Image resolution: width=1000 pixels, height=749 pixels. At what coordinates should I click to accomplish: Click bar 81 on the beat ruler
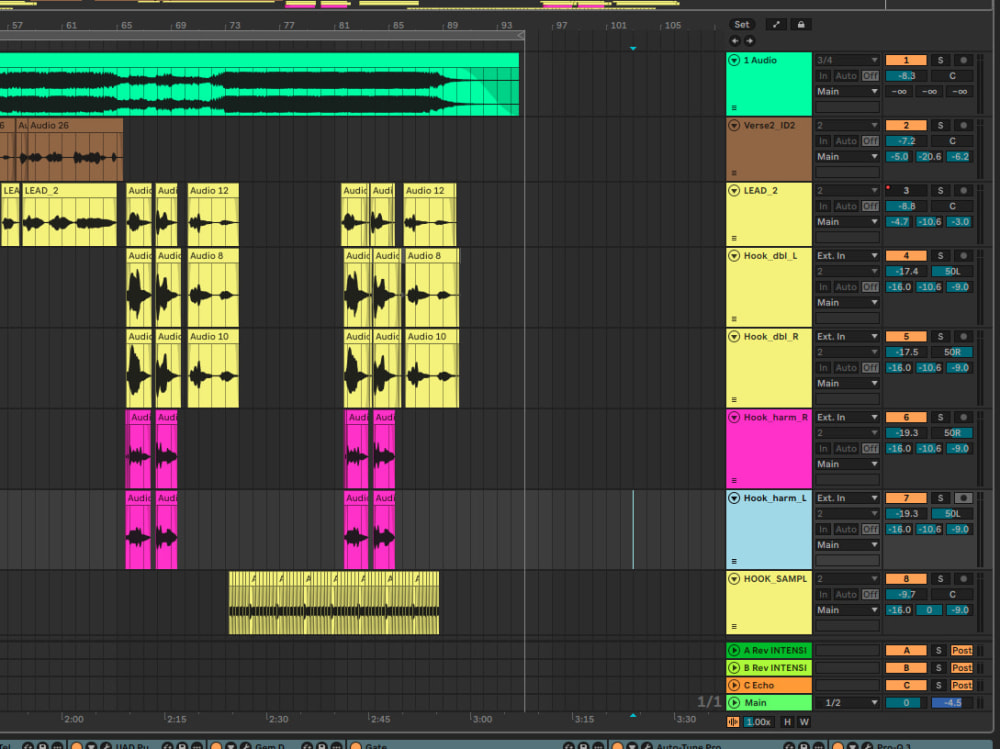(x=344, y=26)
